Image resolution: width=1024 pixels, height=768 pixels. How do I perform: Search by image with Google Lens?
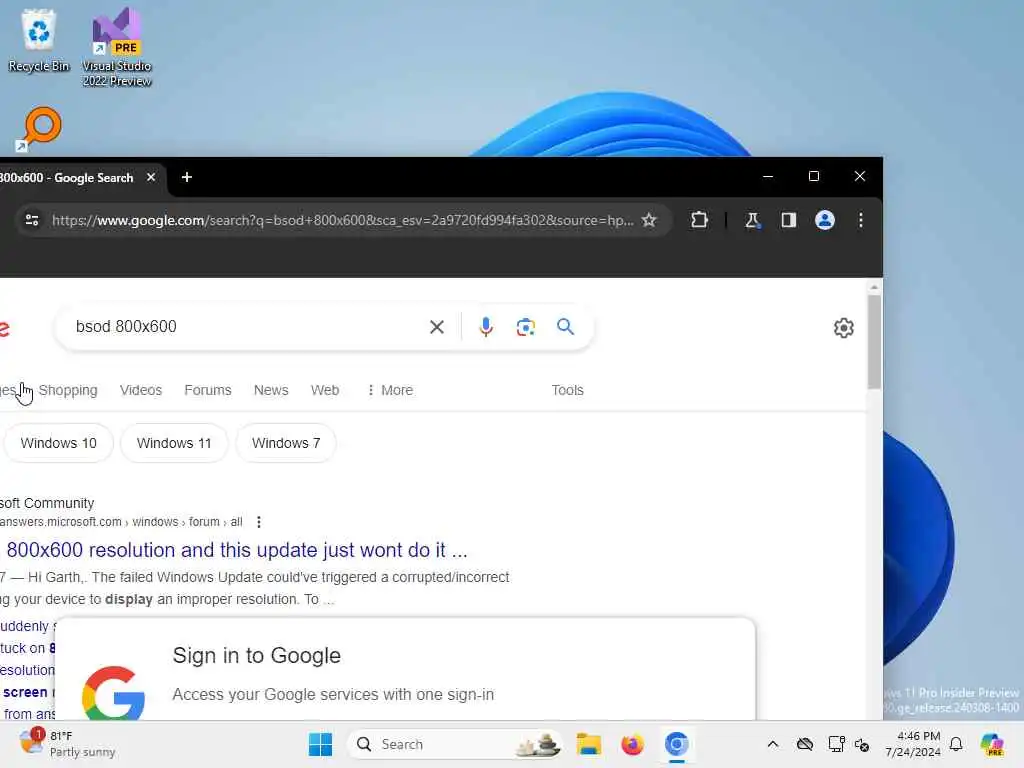coord(526,327)
